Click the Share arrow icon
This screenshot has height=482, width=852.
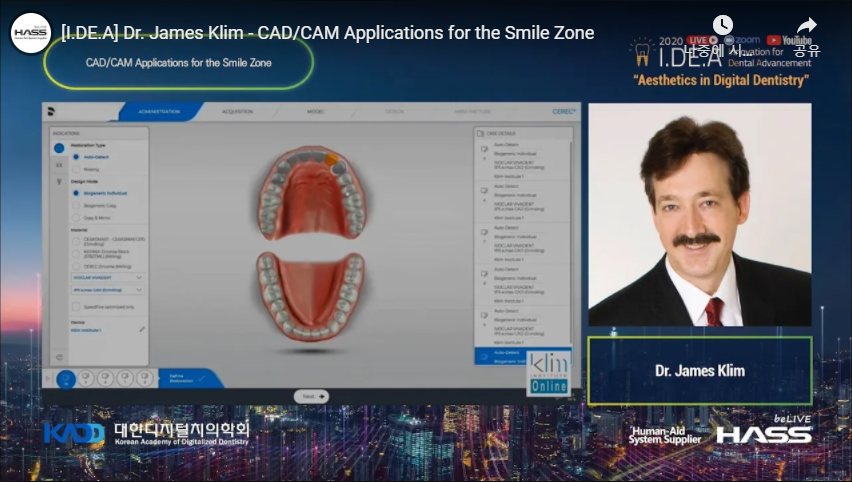tap(807, 26)
